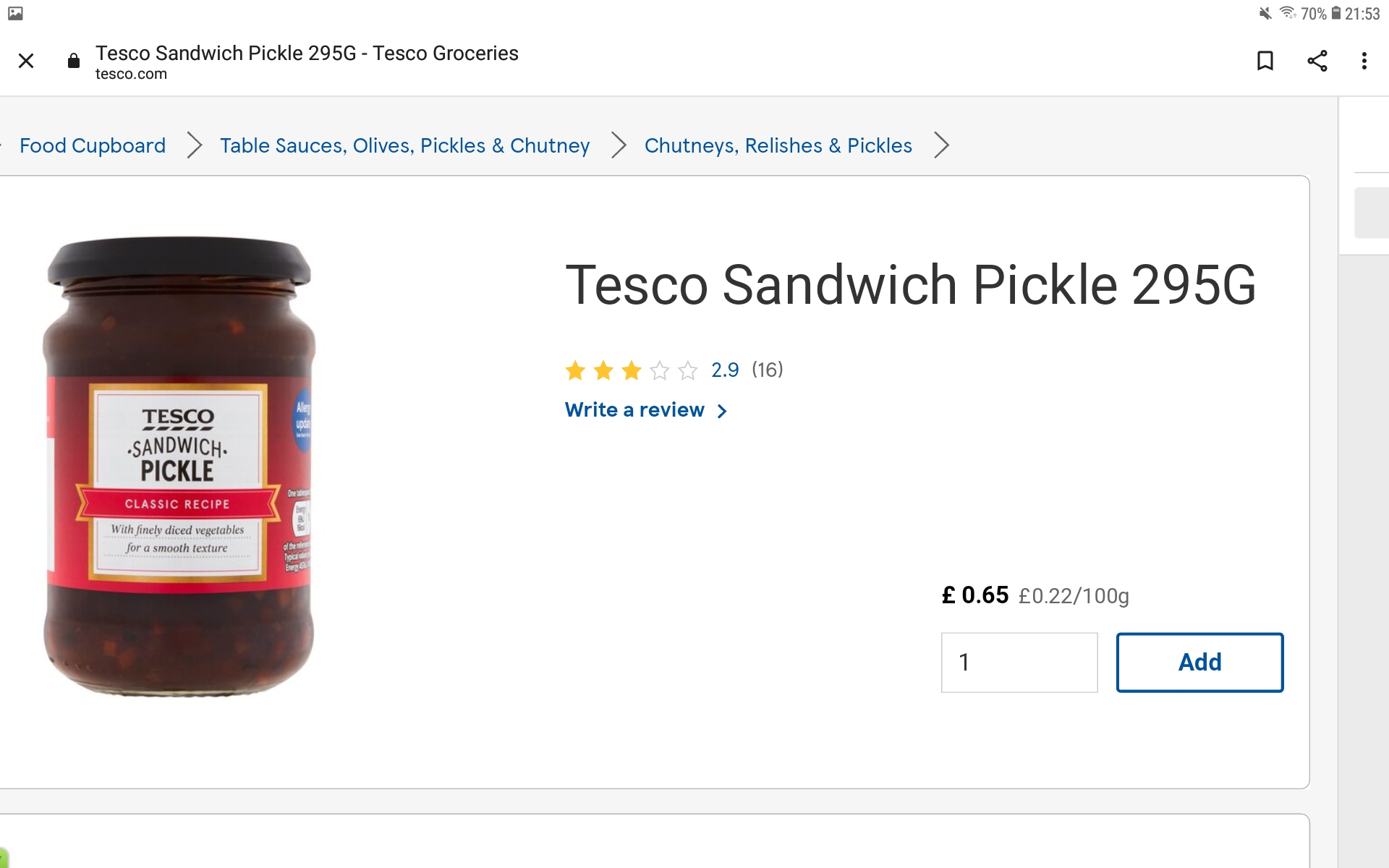Open Chutneys, Relishes & Pickles category

coord(778,145)
